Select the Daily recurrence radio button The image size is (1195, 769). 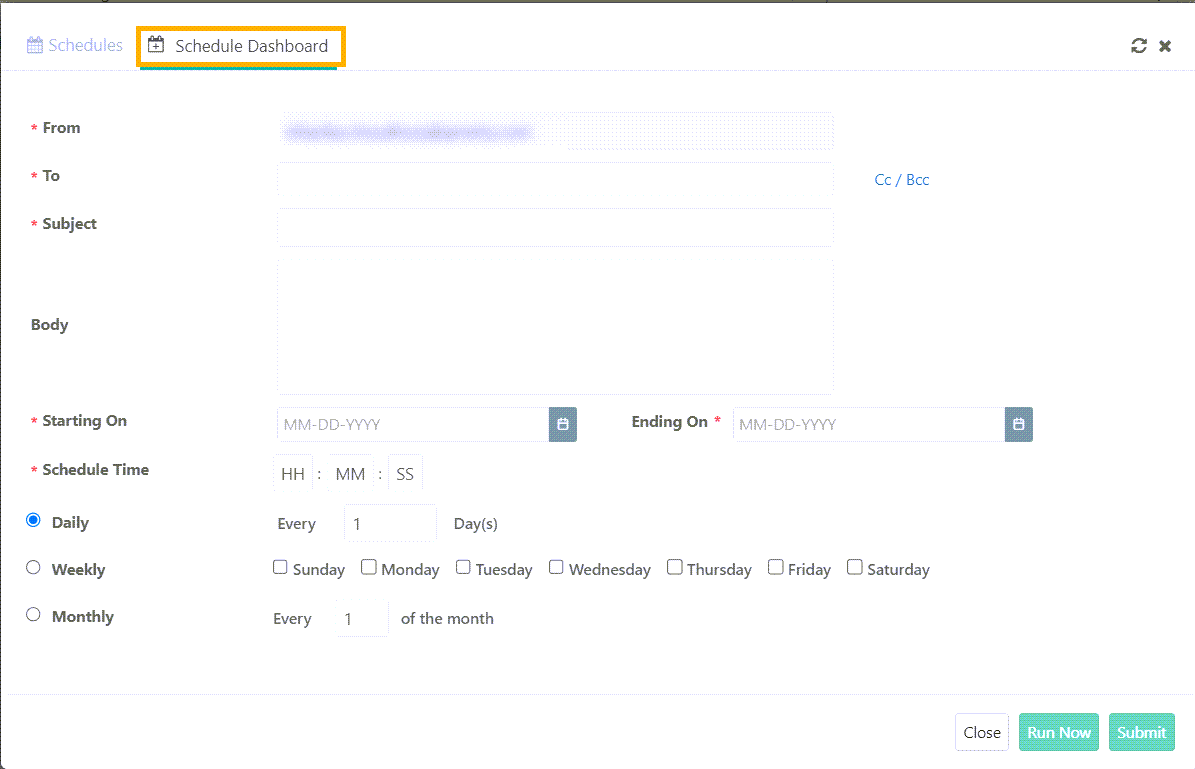[32, 521]
